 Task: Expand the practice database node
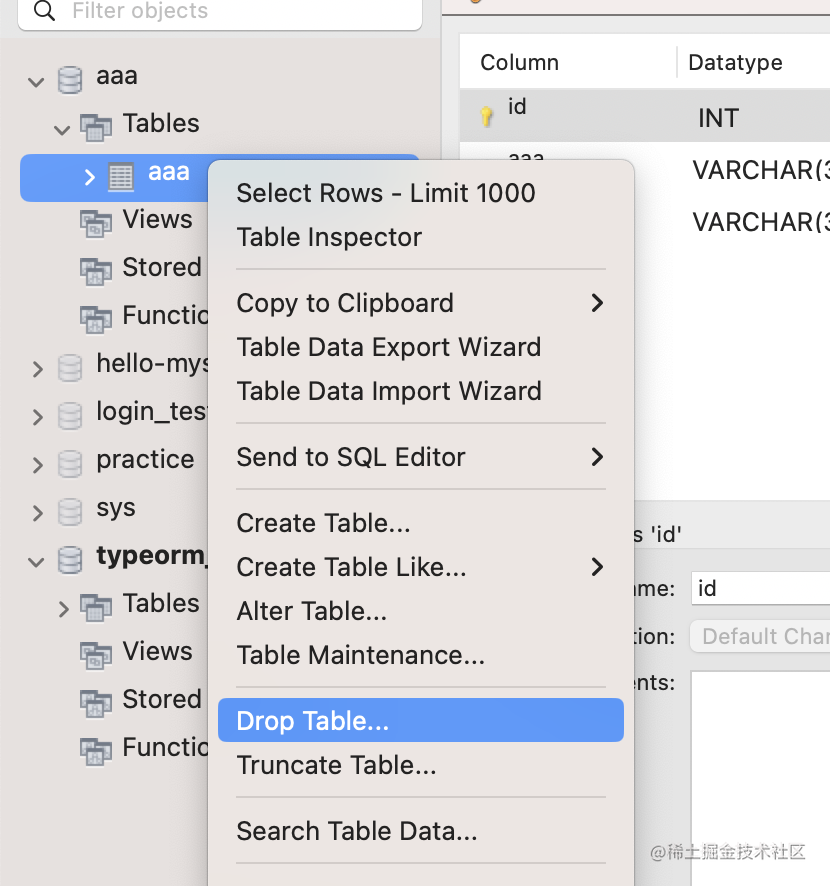click(37, 464)
